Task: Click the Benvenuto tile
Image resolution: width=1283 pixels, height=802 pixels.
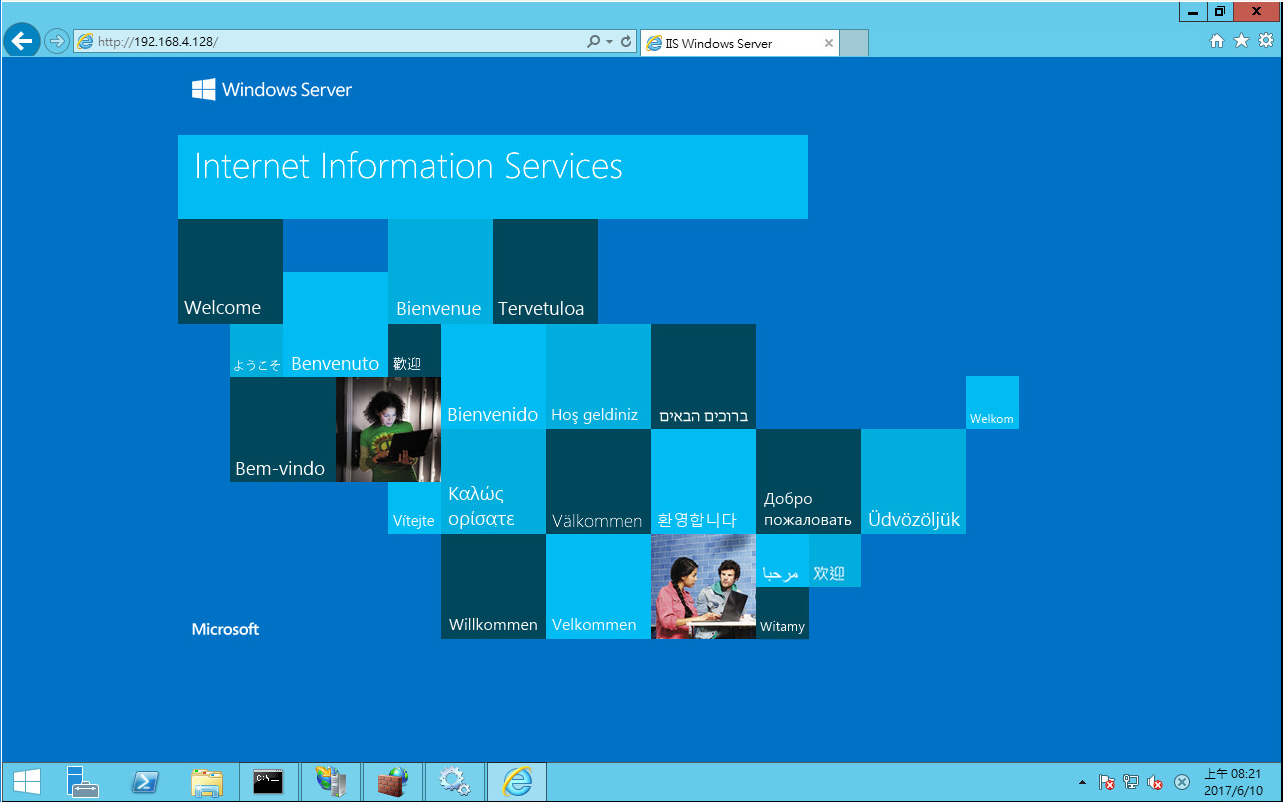Action: 335,324
